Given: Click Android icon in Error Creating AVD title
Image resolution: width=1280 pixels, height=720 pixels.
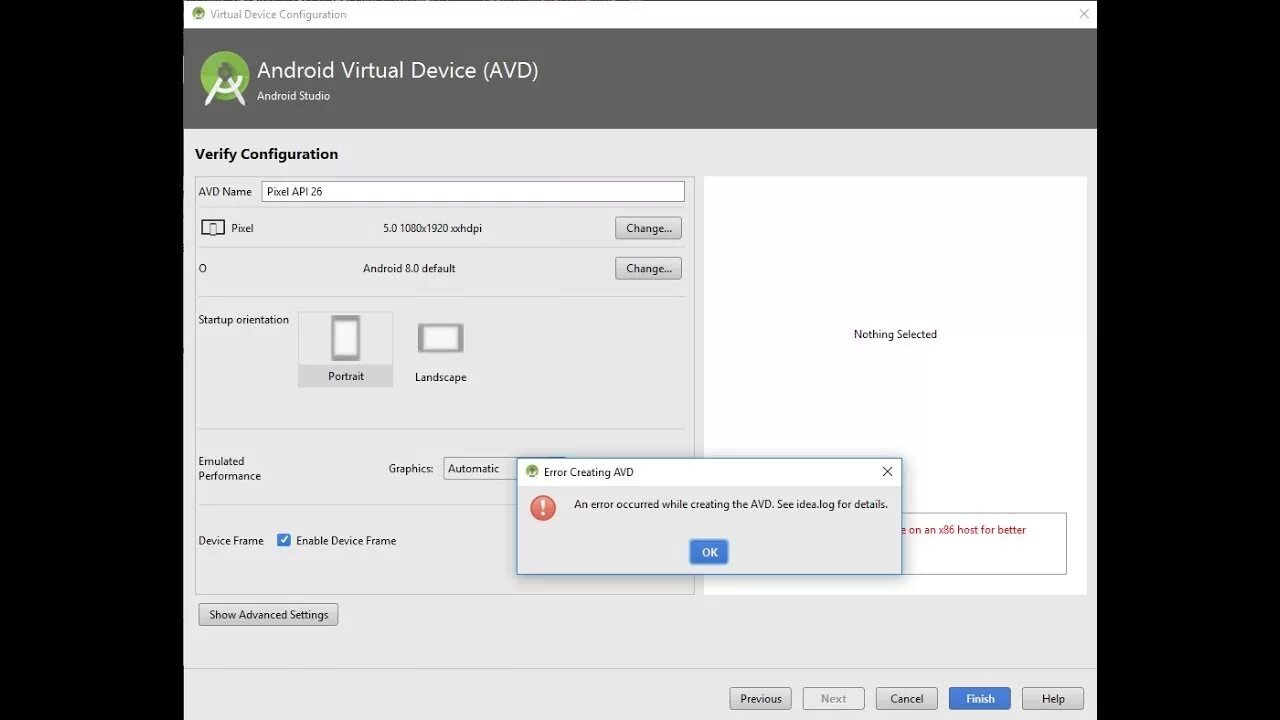Looking at the screenshot, I should point(532,472).
